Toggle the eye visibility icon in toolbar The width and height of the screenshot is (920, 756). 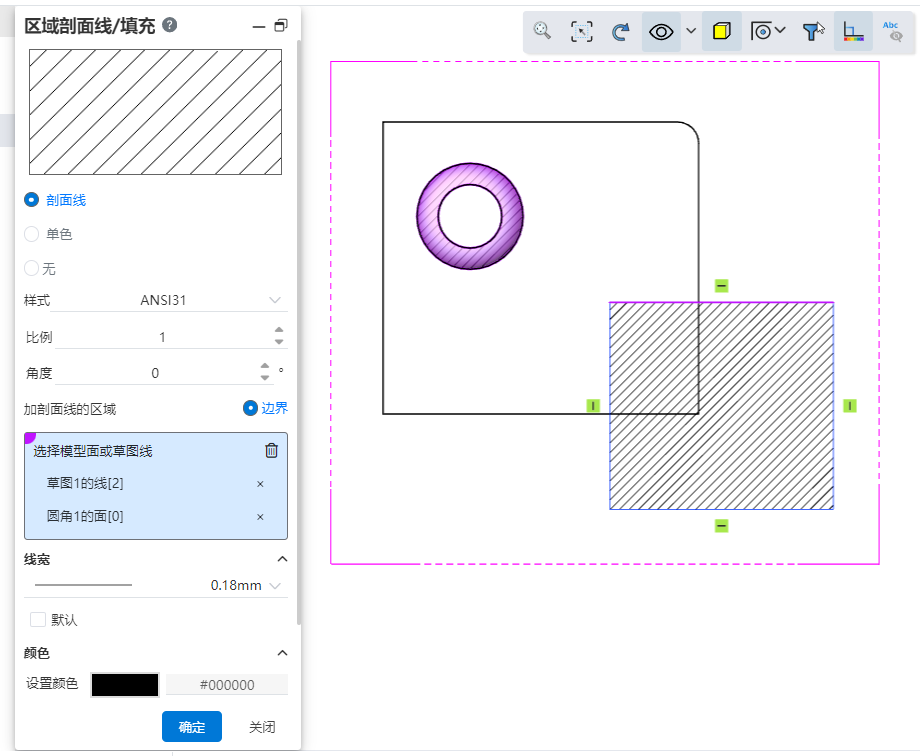[661, 31]
